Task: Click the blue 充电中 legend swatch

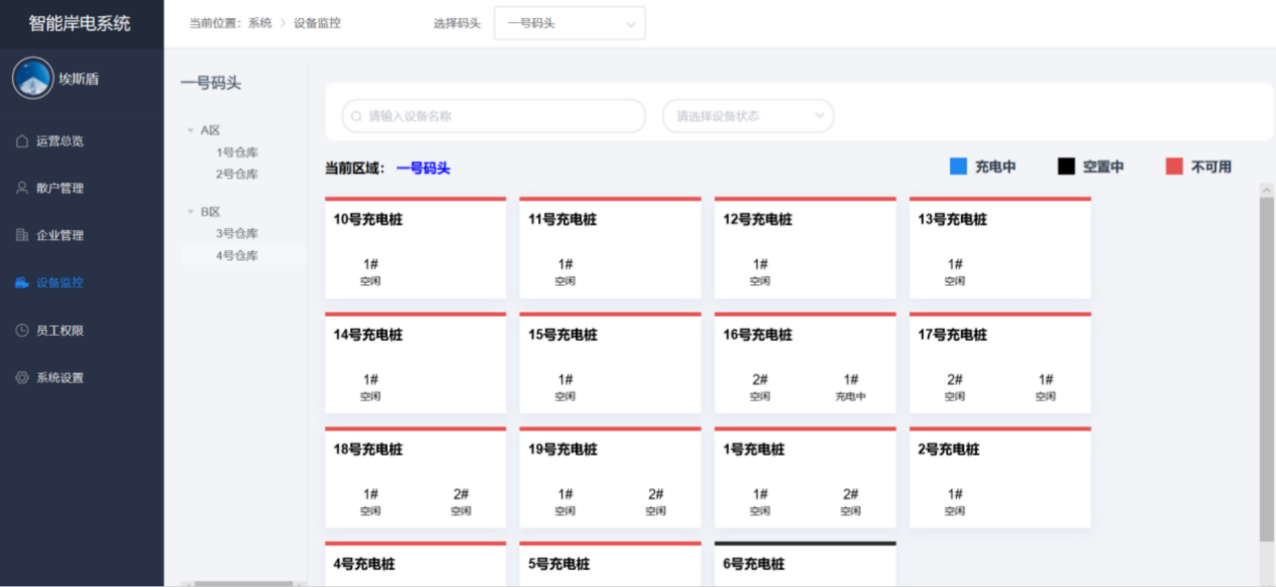Action: (x=958, y=166)
